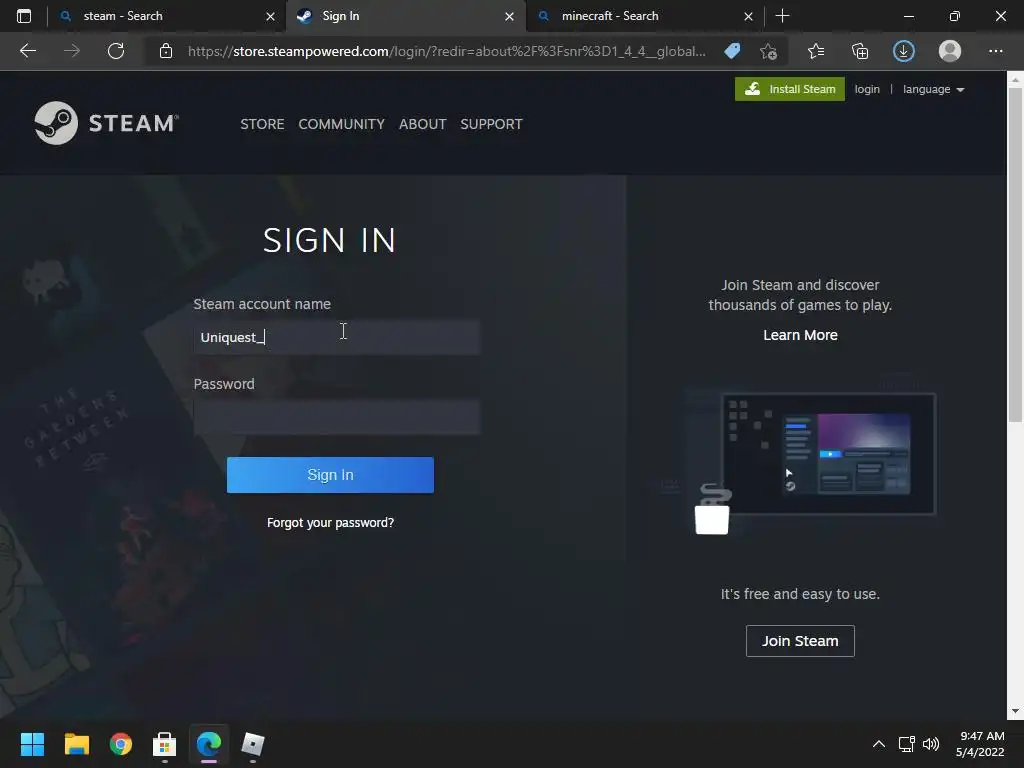This screenshot has width=1024, height=768.
Task: Open Microsoft Store from taskbar
Action: coord(165,744)
